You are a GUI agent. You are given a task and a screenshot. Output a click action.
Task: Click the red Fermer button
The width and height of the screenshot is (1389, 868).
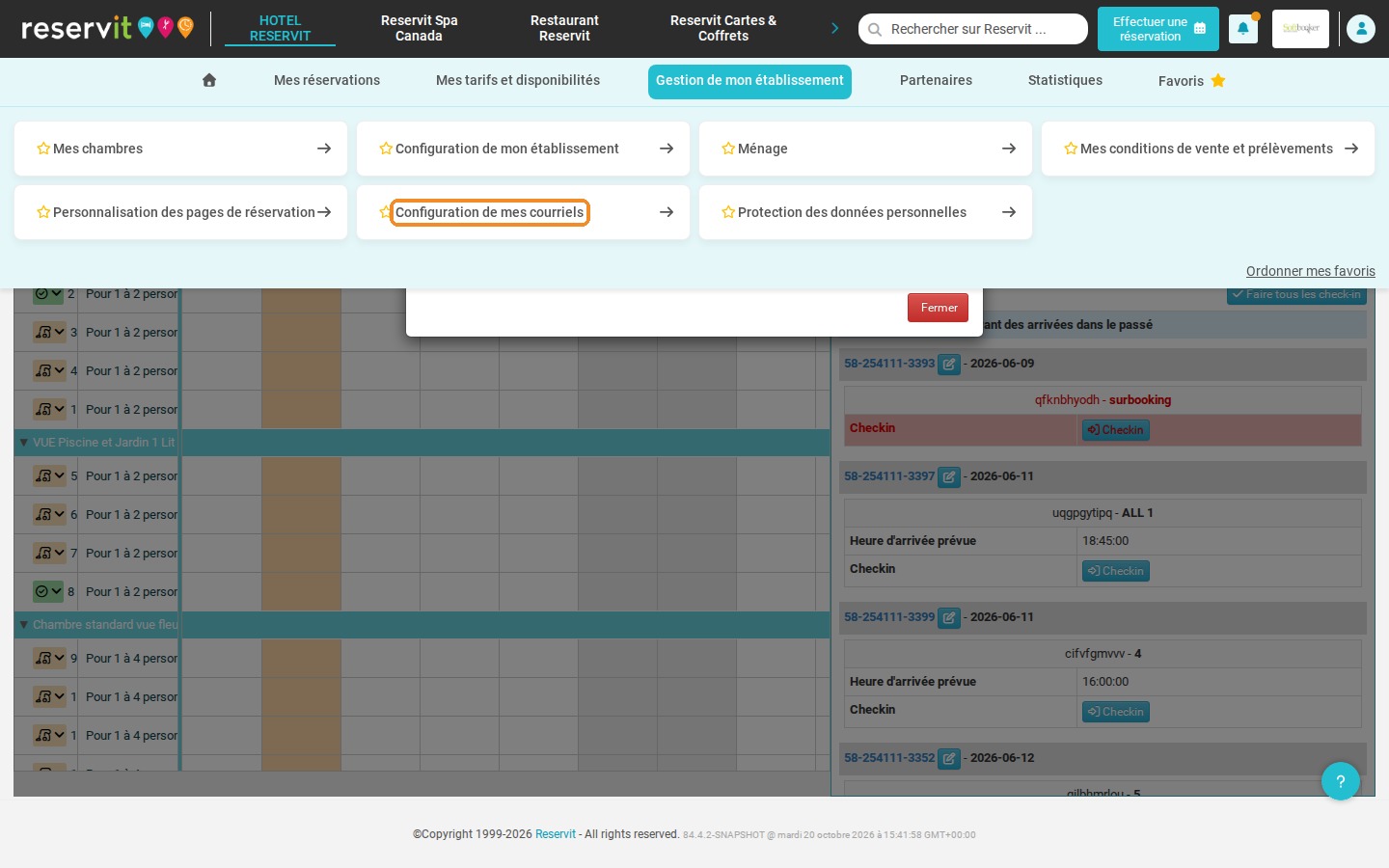click(x=938, y=308)
